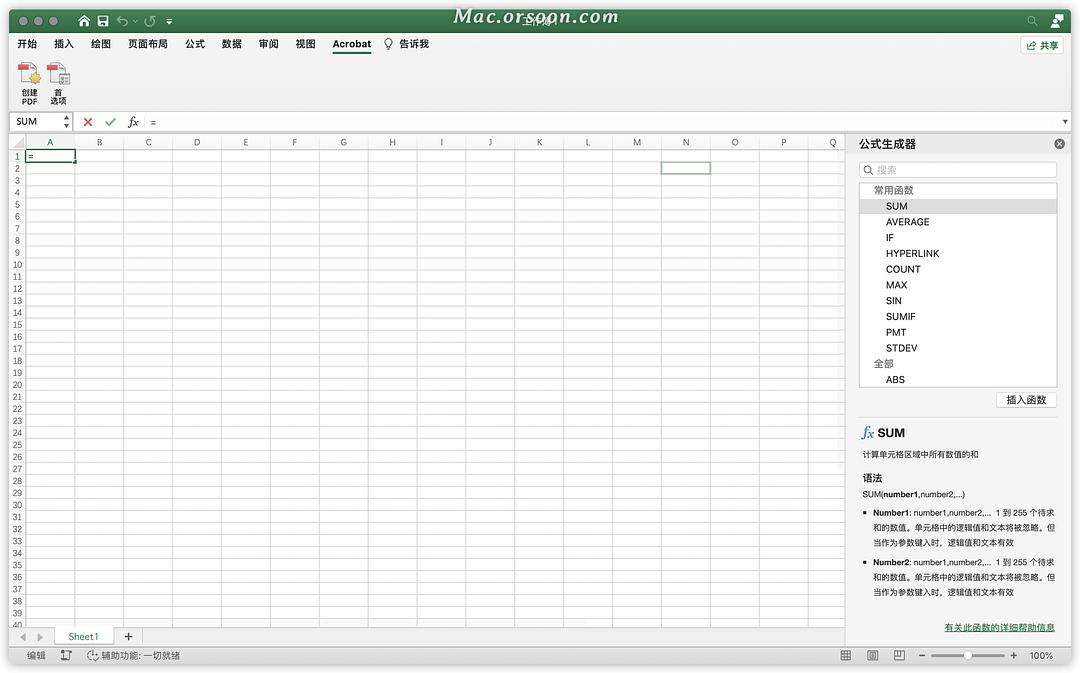Screen dimensions: 1080x673
Task: Select IF in function list
Action: tap(958, 238)
